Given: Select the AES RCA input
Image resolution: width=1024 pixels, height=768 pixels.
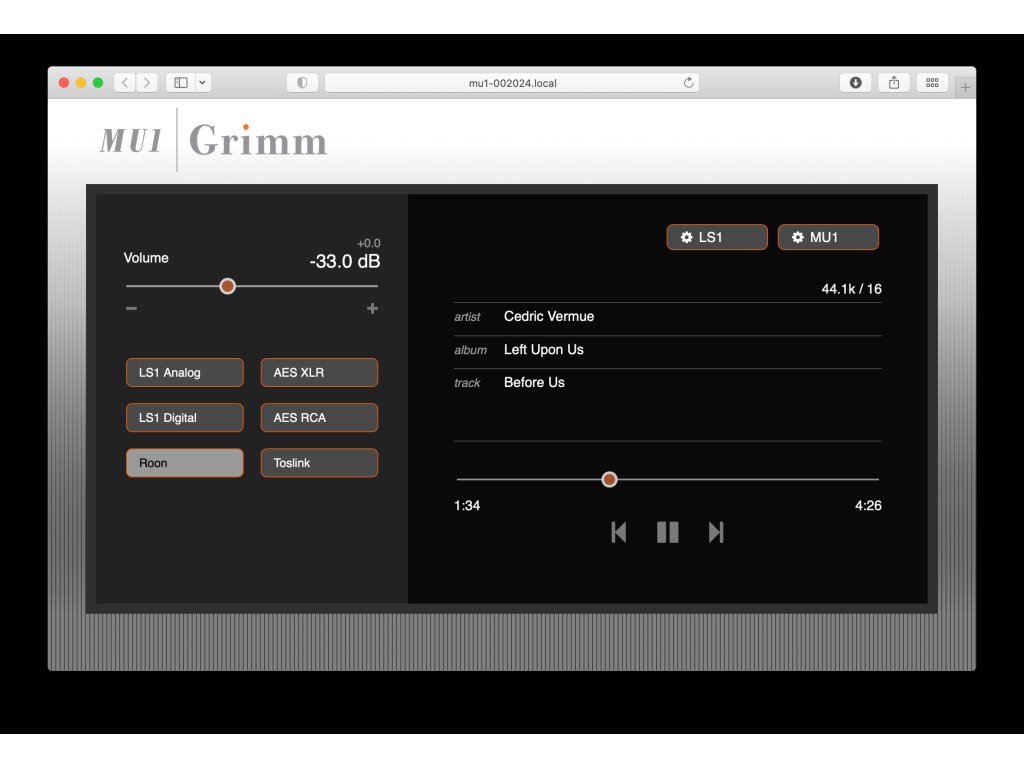Looking at the screenshot, I should [x=319, y=417].
